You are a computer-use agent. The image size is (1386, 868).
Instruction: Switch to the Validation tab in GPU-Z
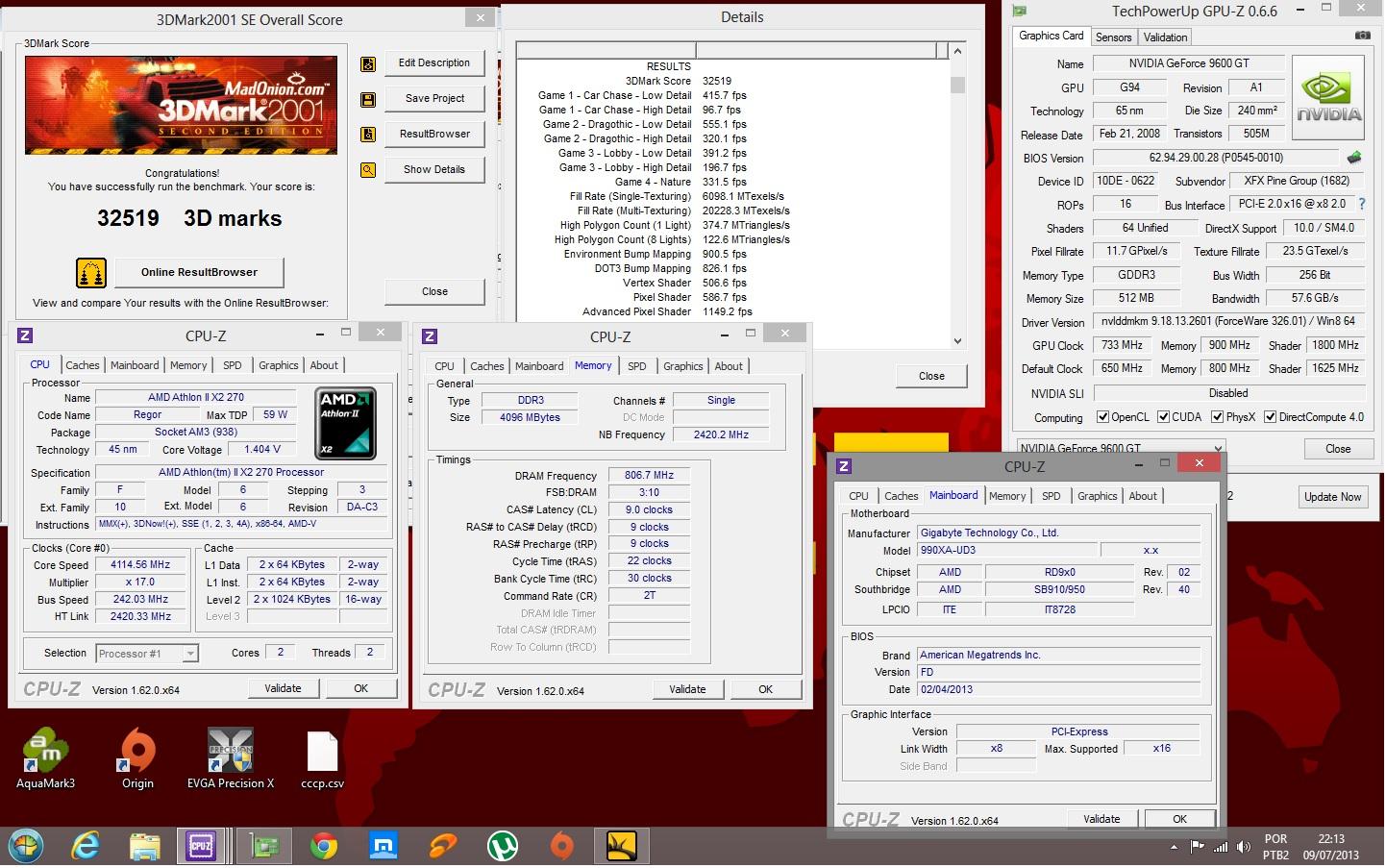click(x=1165, y=37)
